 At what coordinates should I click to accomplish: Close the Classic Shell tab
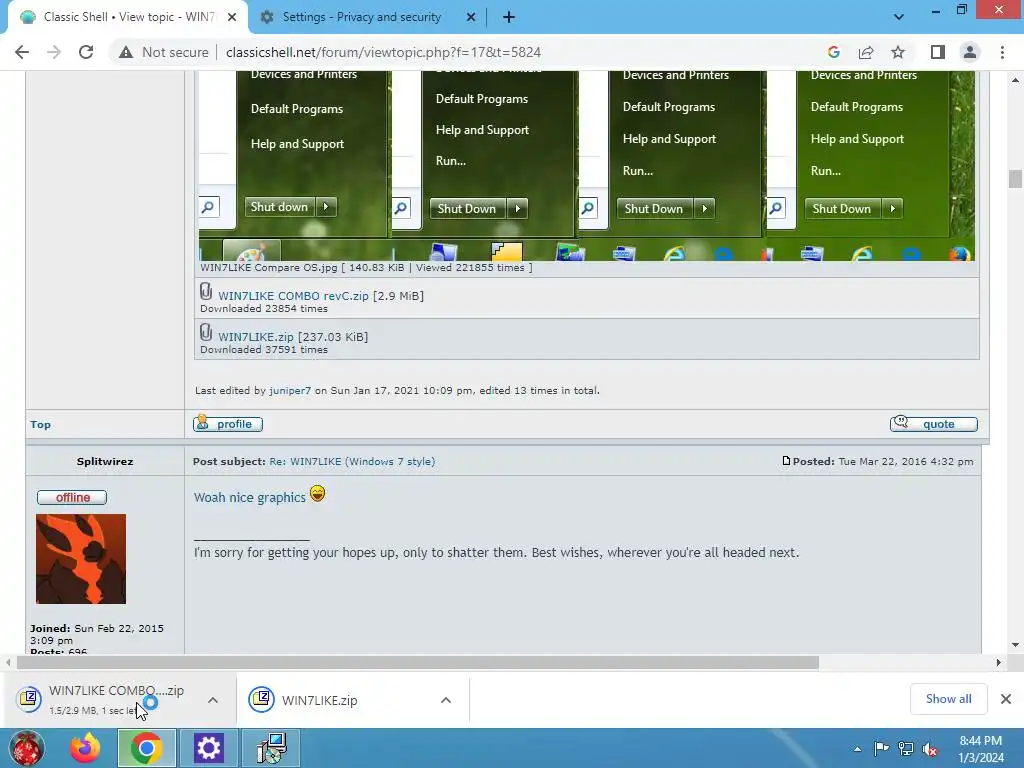(232, 17)
